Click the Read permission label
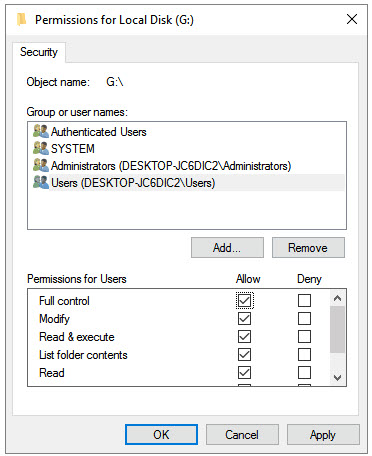The image size is (372, 456). pyautogui.click(x=52, y=373)
